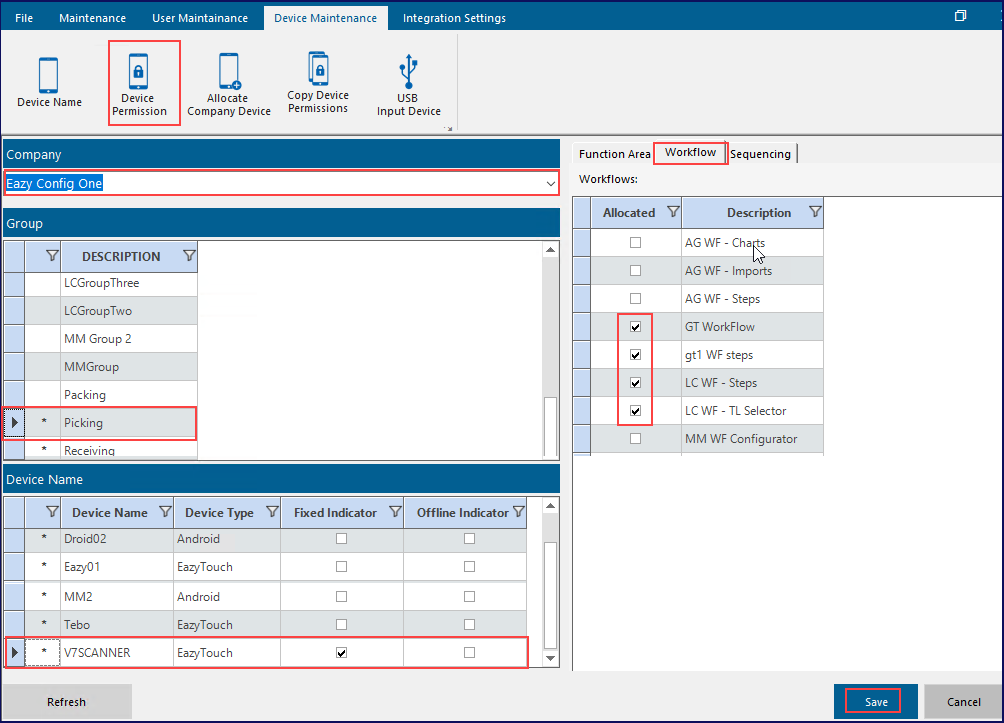Expand the Picking group row arrow
Viewport: 1004px width, 723px height.
(13, 423)
